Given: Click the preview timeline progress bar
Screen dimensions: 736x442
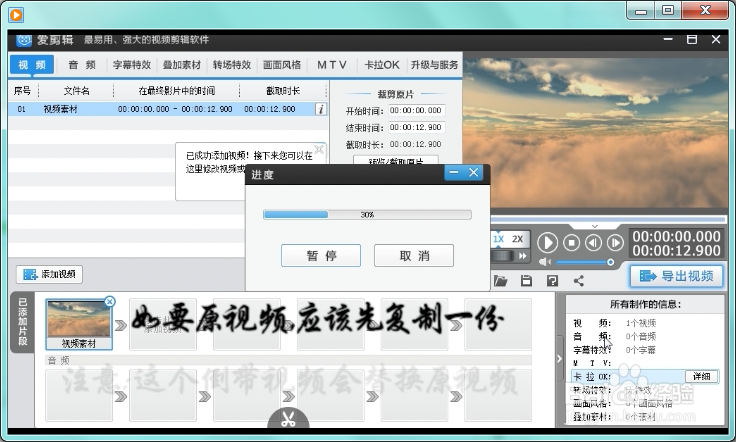Looking at the screenshot, I should click(608, 219).
